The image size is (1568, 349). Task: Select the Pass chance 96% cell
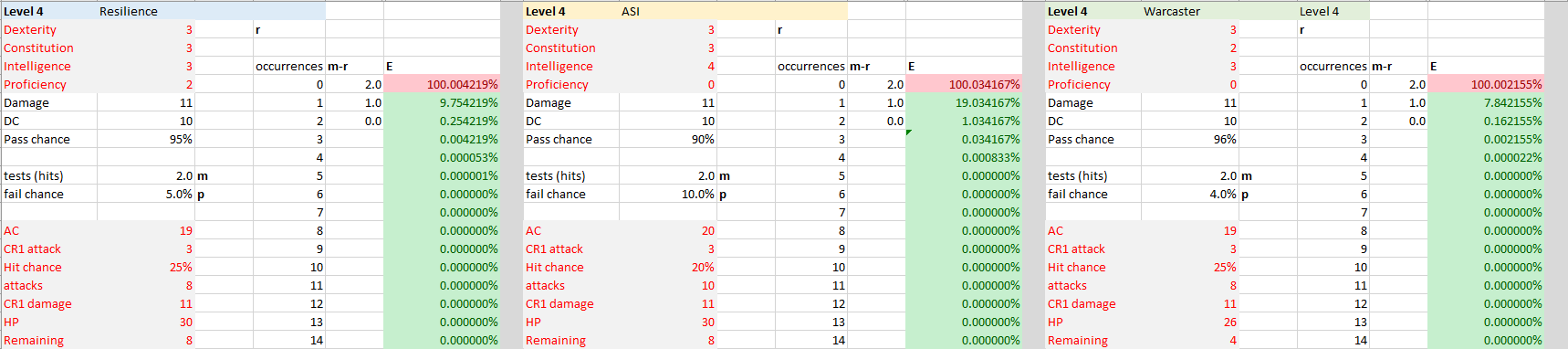(x=1190, y=139)
